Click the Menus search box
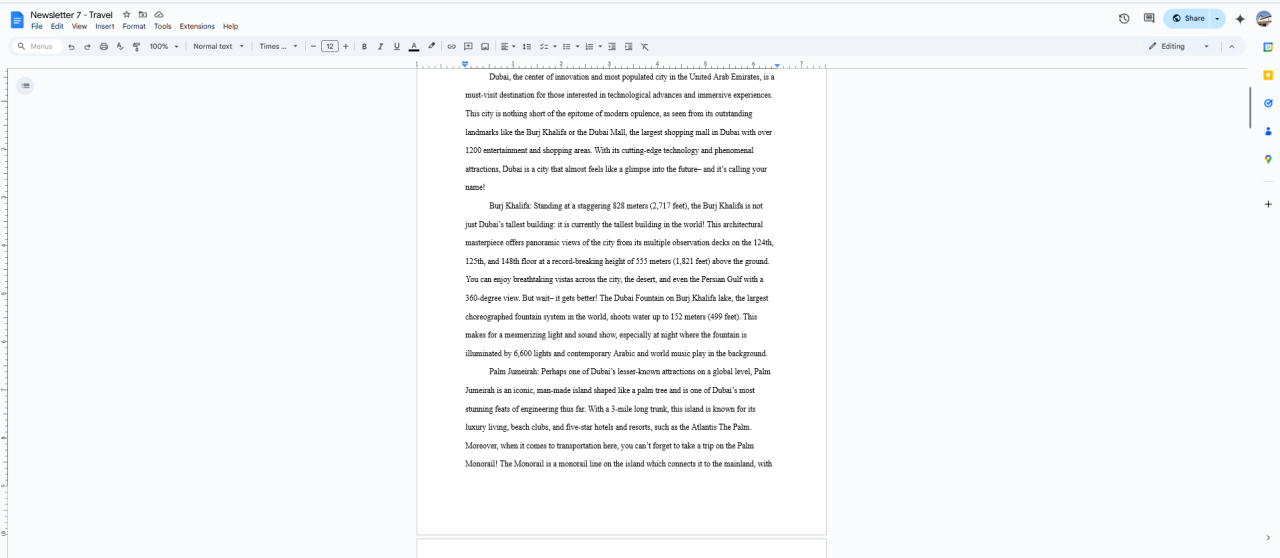The width and height of the screenshot is (1280, 558). click(37, 47)
